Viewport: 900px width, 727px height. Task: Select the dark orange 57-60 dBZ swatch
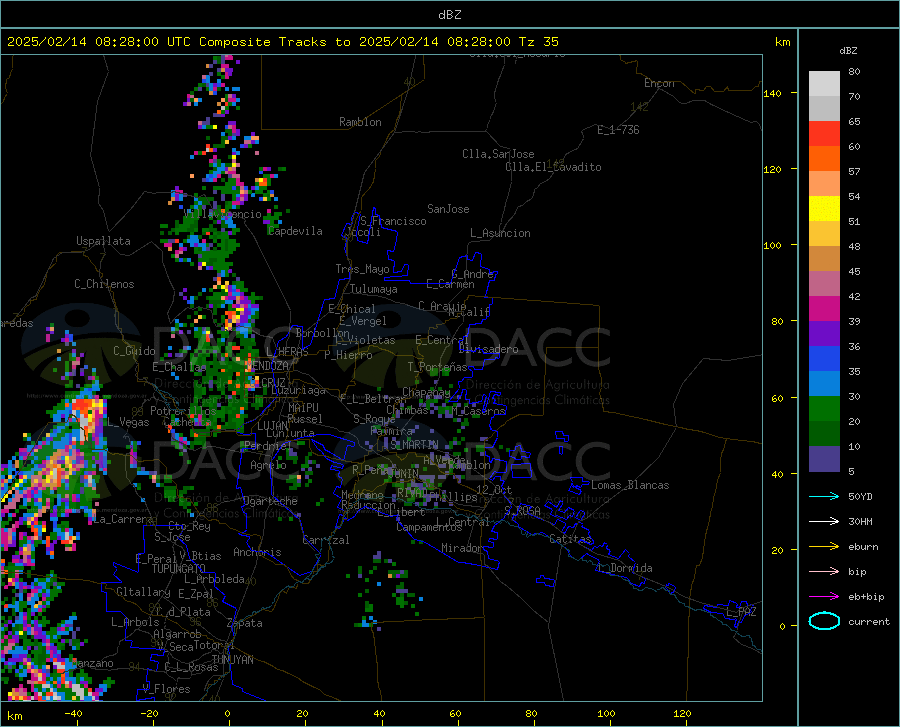coord(824,159)
